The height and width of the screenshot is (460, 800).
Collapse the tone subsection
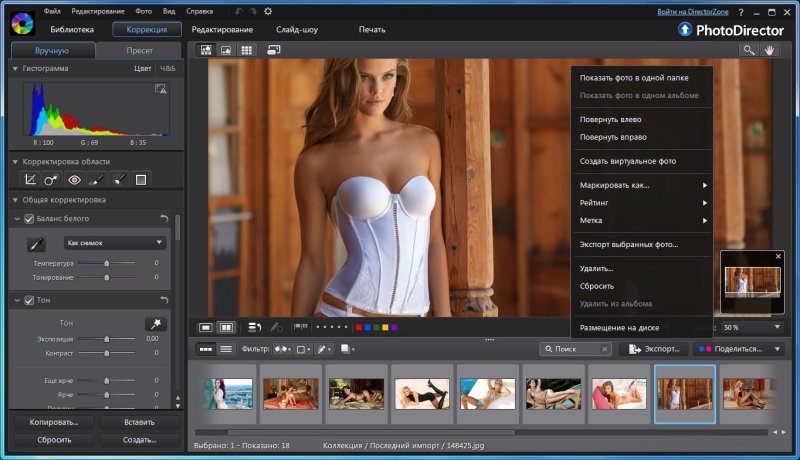[x=17, y=300]
